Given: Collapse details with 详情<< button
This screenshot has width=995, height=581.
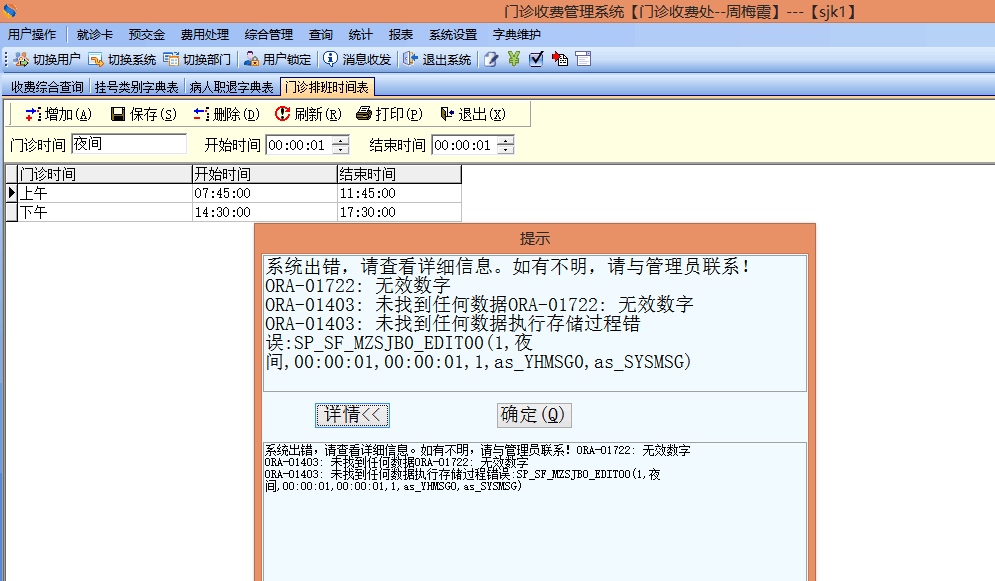Looking at the screenshot, I should pos(352,415).
